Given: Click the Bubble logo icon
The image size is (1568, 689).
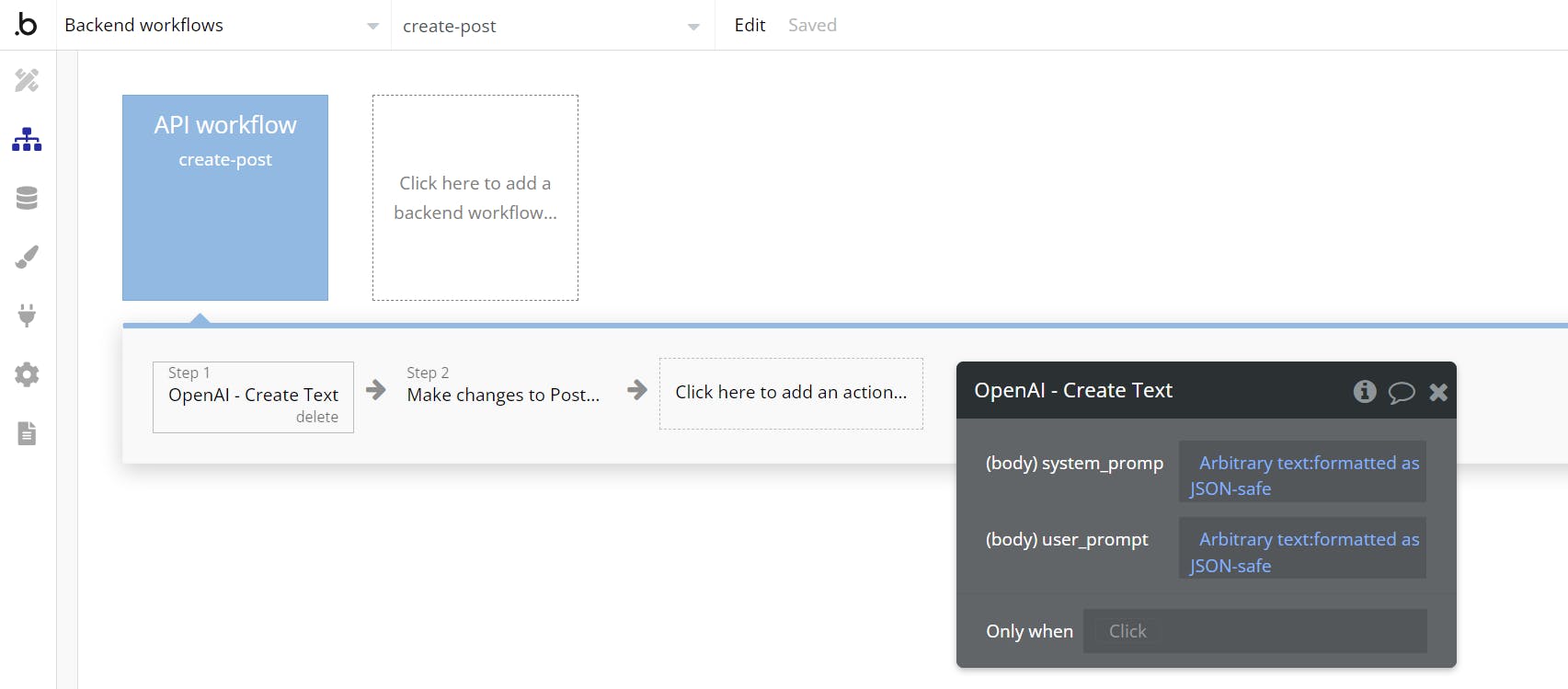Looking at the screenshot, I should (x=27, y=25).
